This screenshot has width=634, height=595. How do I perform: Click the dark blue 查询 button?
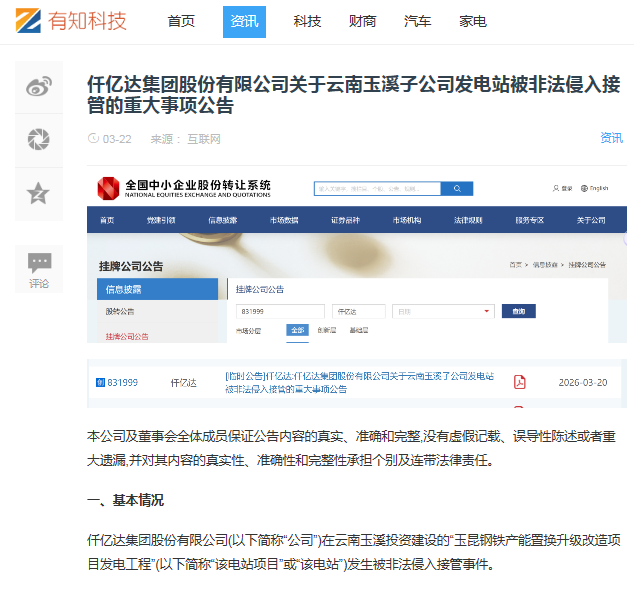pyautogui.click(x=519, y=311)
